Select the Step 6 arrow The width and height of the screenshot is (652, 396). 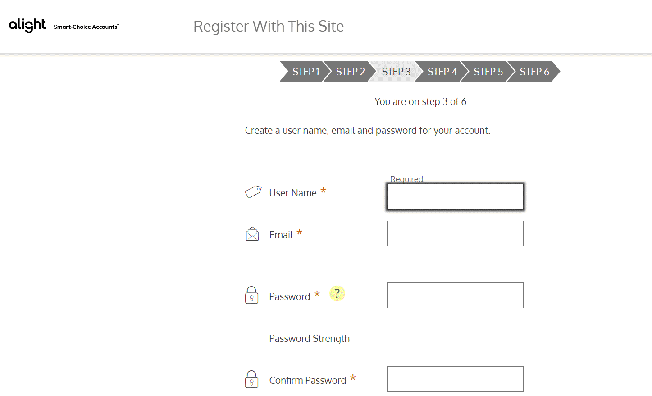(x=533, y=72)
